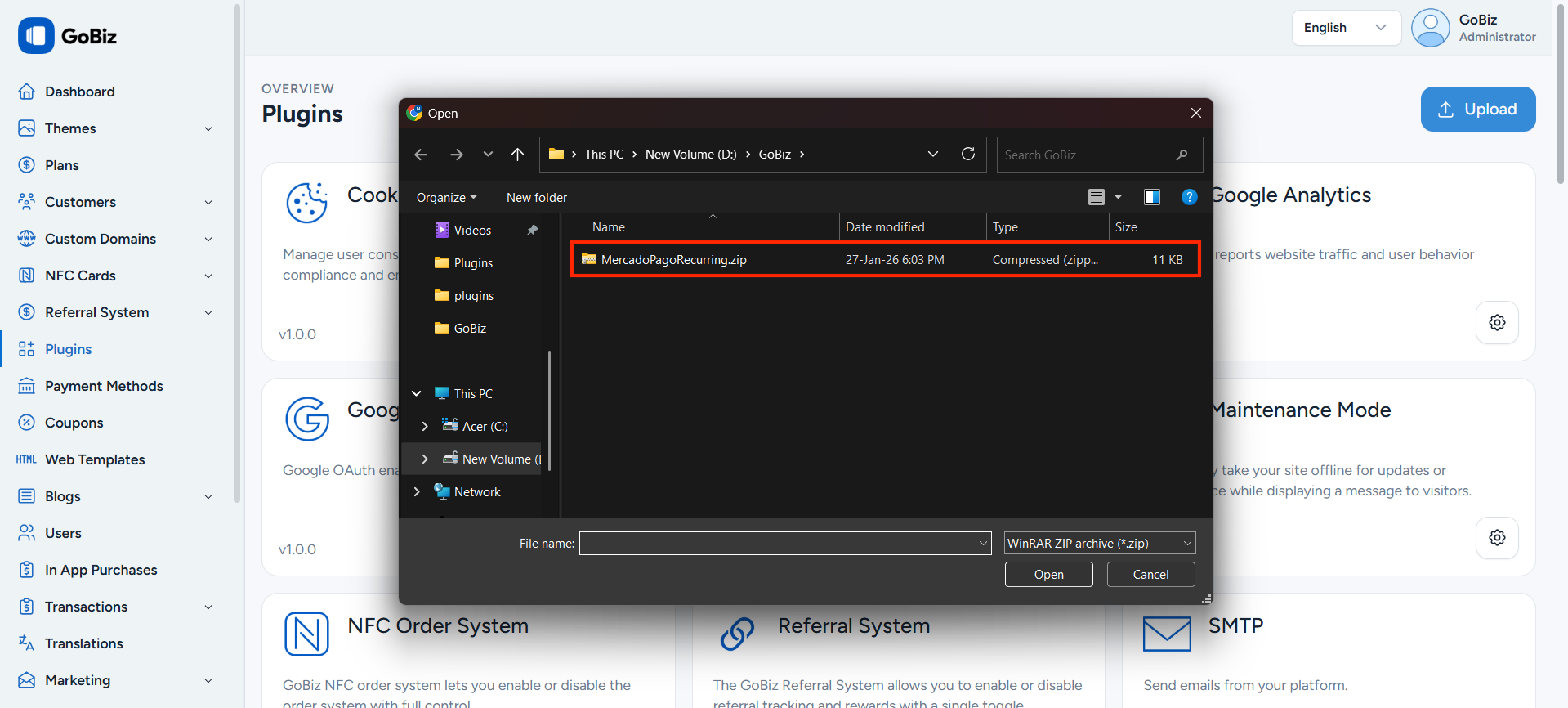Click the Upload button on Plugins page
The width and height of the screenshot is (1568, 708).
[1477, 109]
